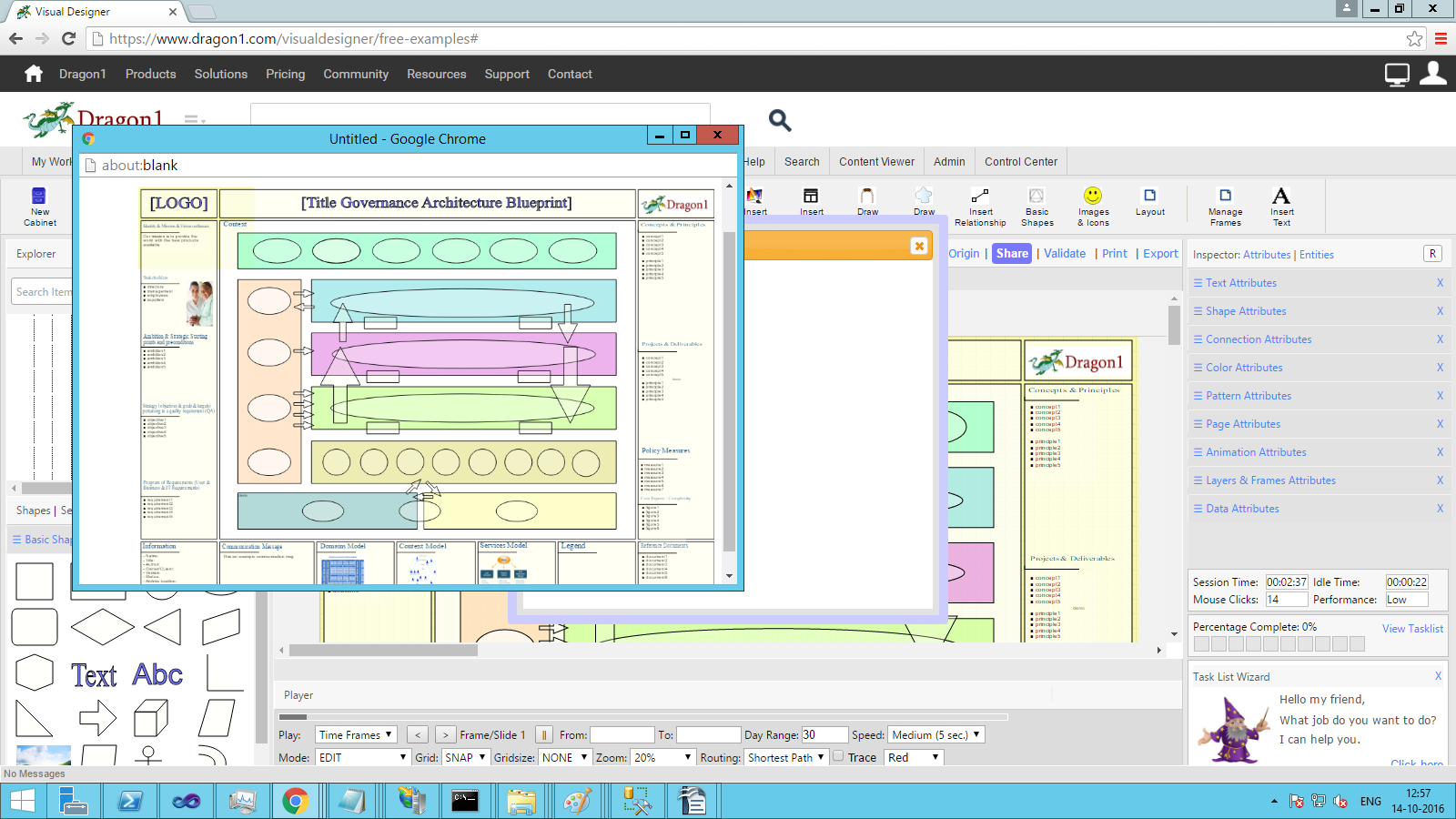Choose the 3D cube shape

click(x=151, y=718)
